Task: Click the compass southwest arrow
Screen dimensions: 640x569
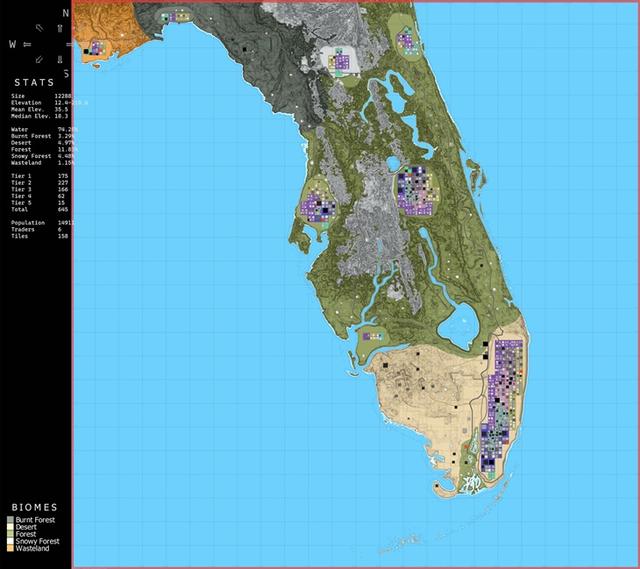Action: pos(39,60)
